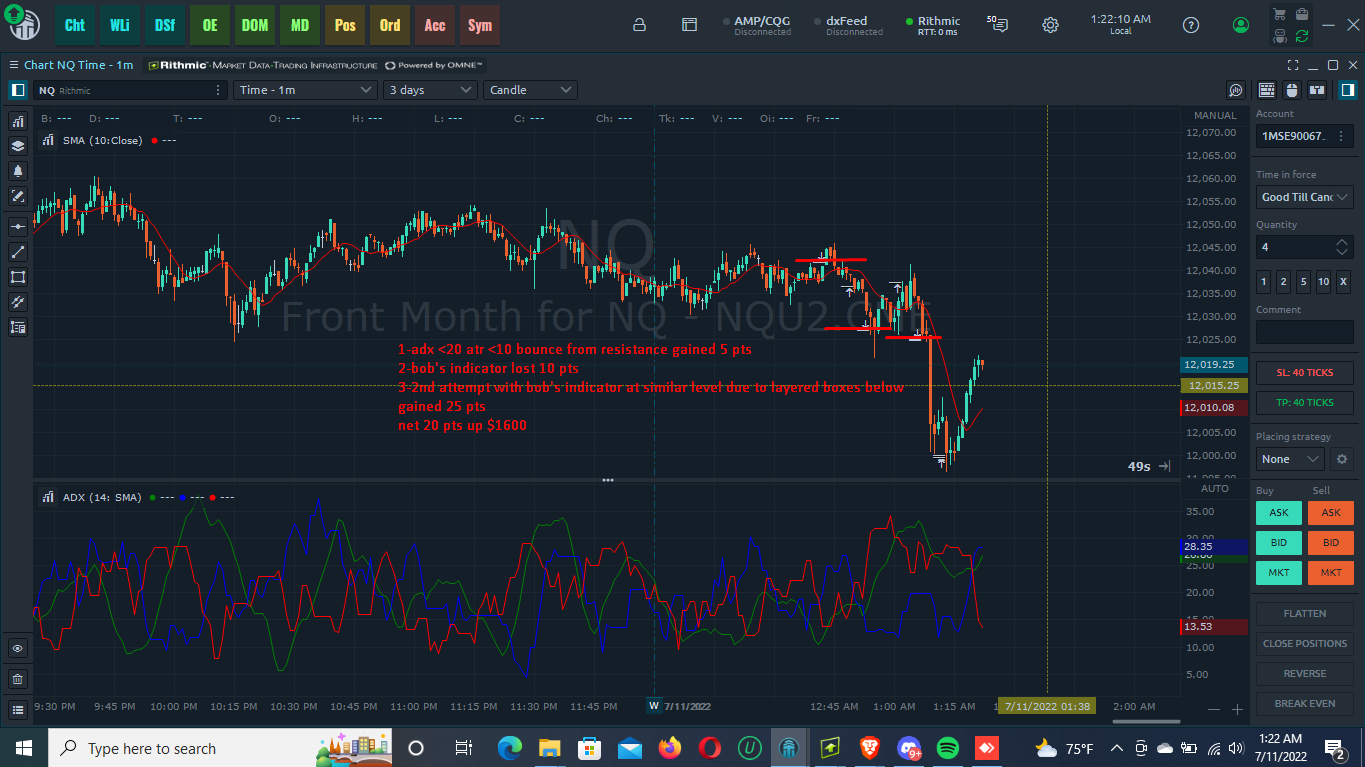Click the robot bot icon
1365x767 pixels.
click(x=1279, y=36)
